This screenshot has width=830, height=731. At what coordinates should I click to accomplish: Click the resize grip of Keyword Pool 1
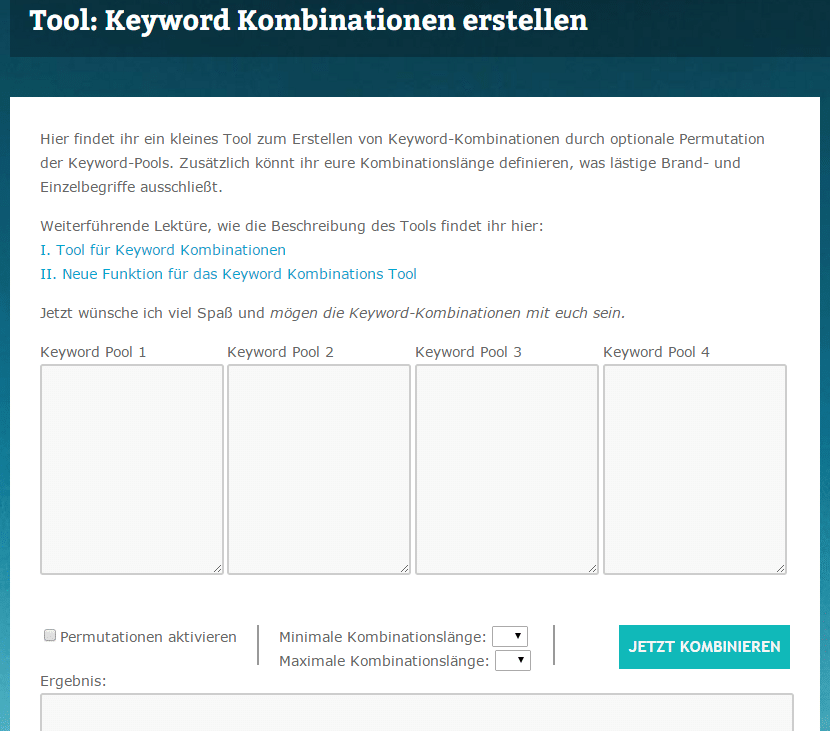(x=218, y=568)
